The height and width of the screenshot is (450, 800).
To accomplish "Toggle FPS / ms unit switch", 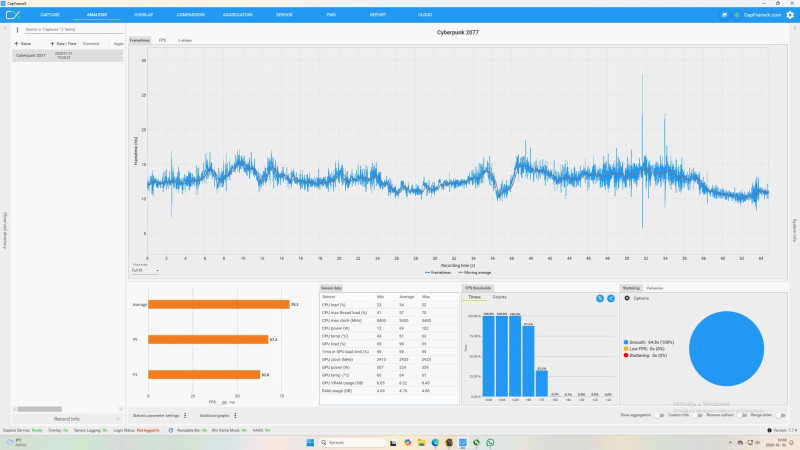I will pos(222,402).
